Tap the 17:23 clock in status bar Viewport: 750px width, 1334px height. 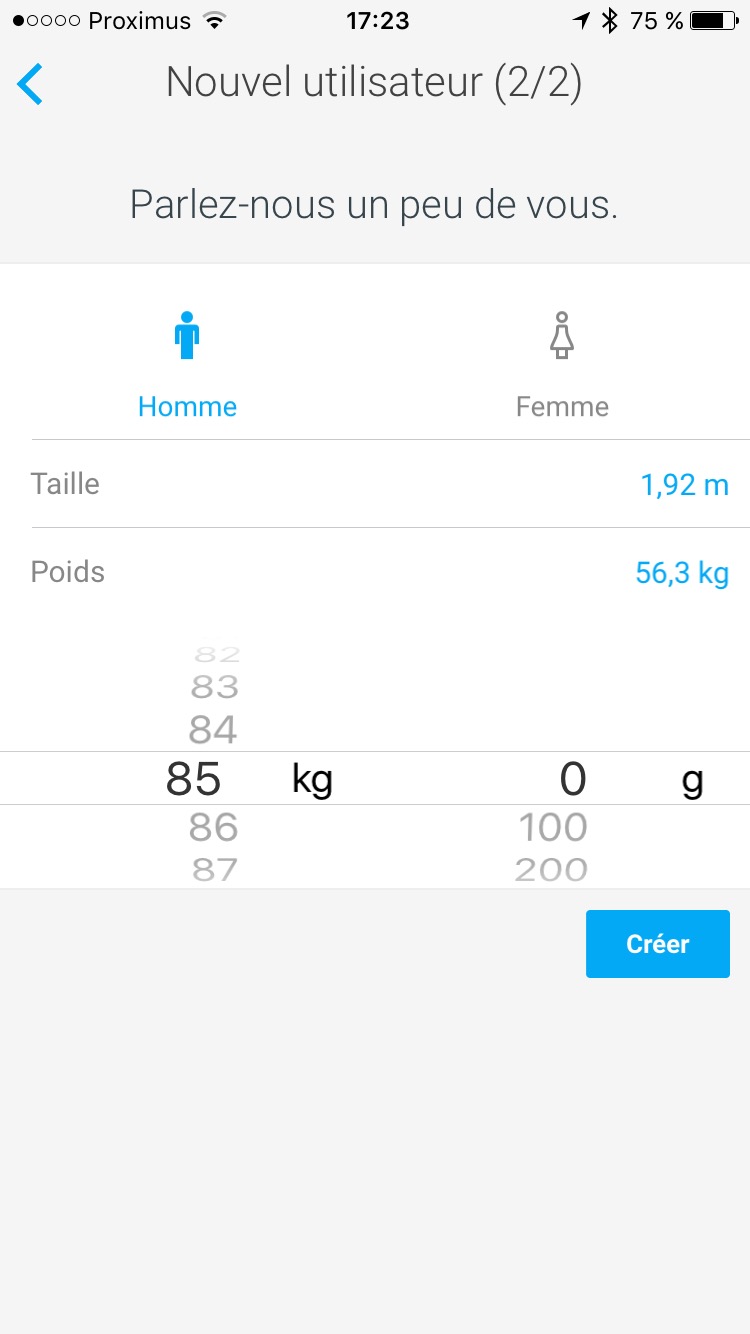375,21
